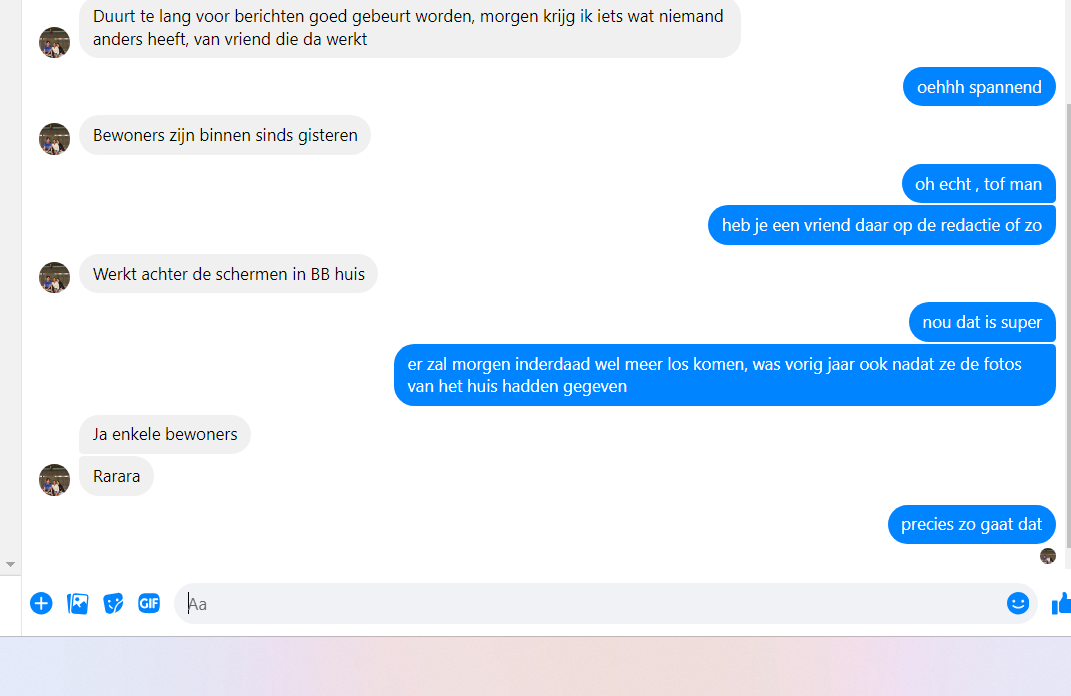The height and width of the screenshot is (696, 1071).
Task: Open the GIF picker
Action: [x=149, y=603]
